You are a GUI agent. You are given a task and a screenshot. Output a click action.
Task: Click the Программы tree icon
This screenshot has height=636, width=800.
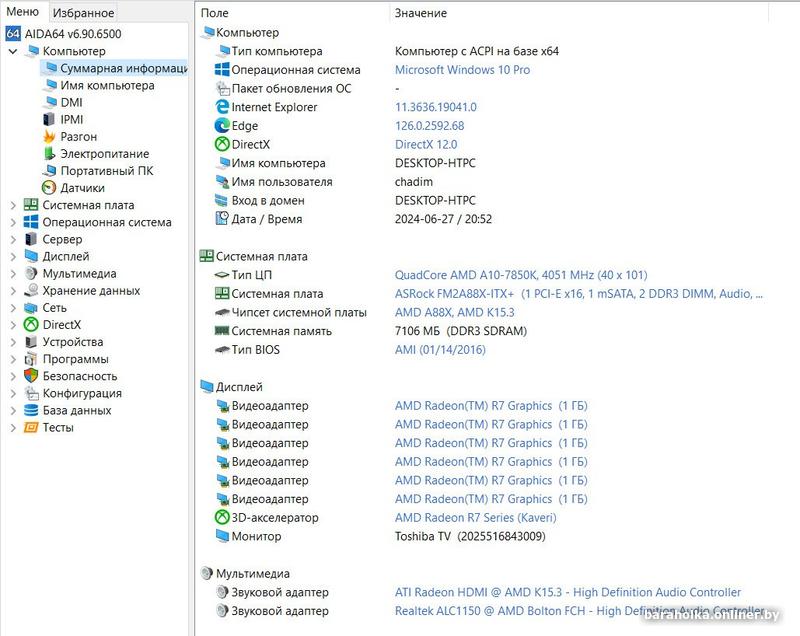coord(31,359)
